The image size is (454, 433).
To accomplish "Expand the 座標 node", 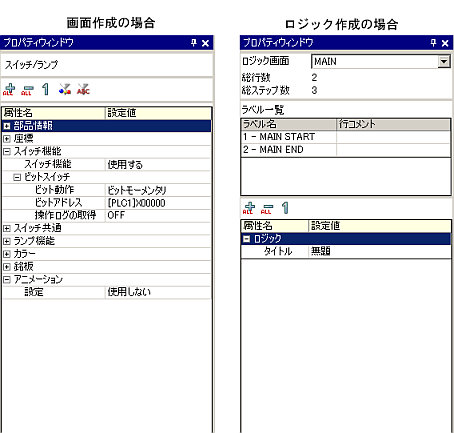I will pos(7,139).
